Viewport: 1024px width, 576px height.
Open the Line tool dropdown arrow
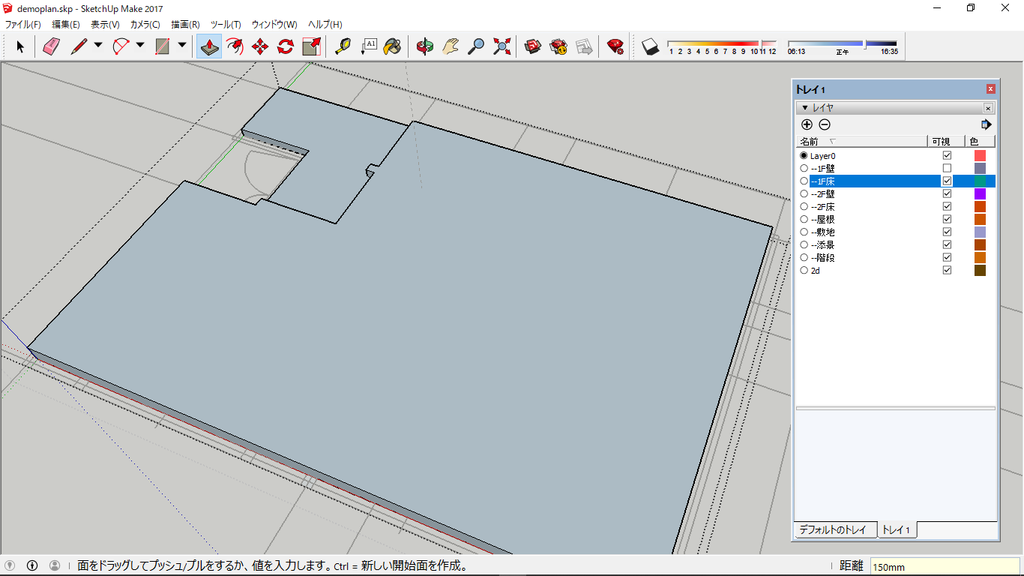click(98, 46)
